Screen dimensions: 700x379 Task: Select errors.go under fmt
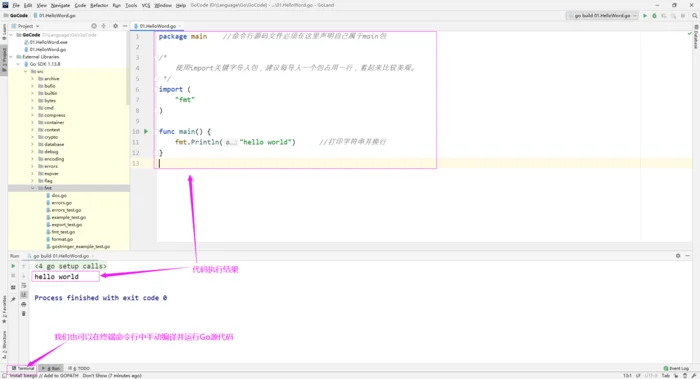pyautogui.click(x=58, y=203)
